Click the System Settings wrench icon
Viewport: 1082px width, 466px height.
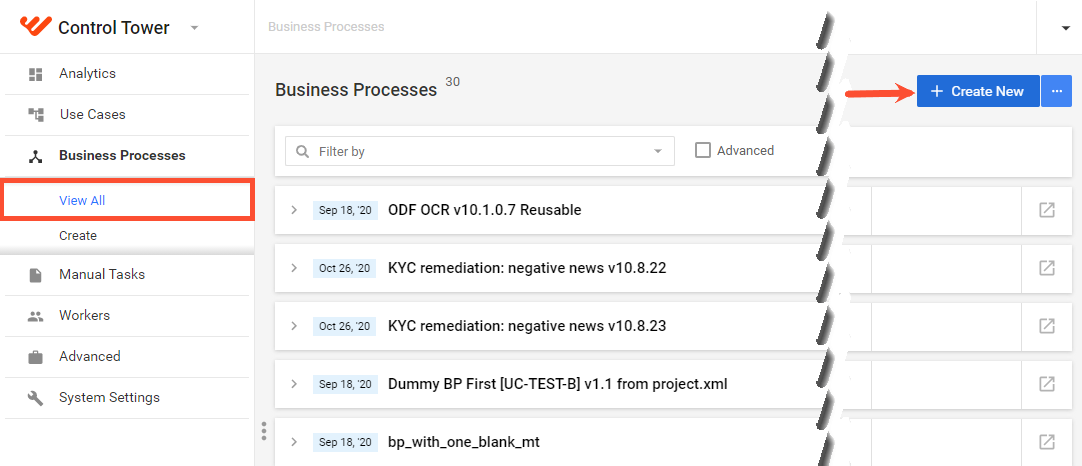click(x=35, y=398)
